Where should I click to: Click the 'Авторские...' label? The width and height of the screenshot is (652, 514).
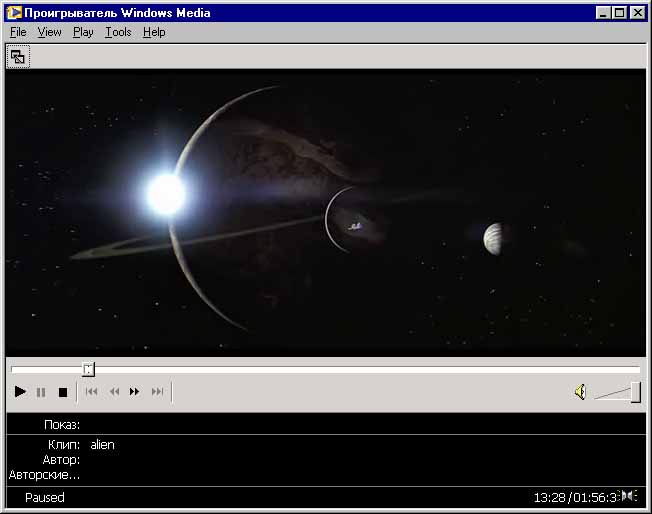click(44, 474)
